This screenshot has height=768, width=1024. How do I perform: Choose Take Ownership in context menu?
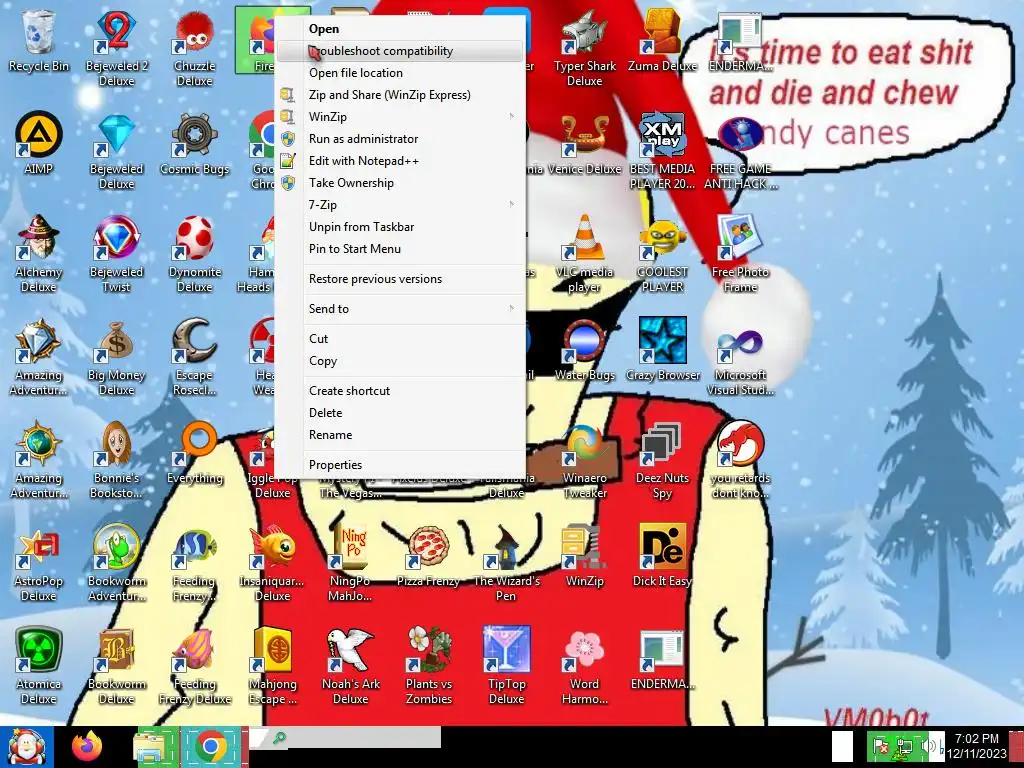click(x=400, y=183)
